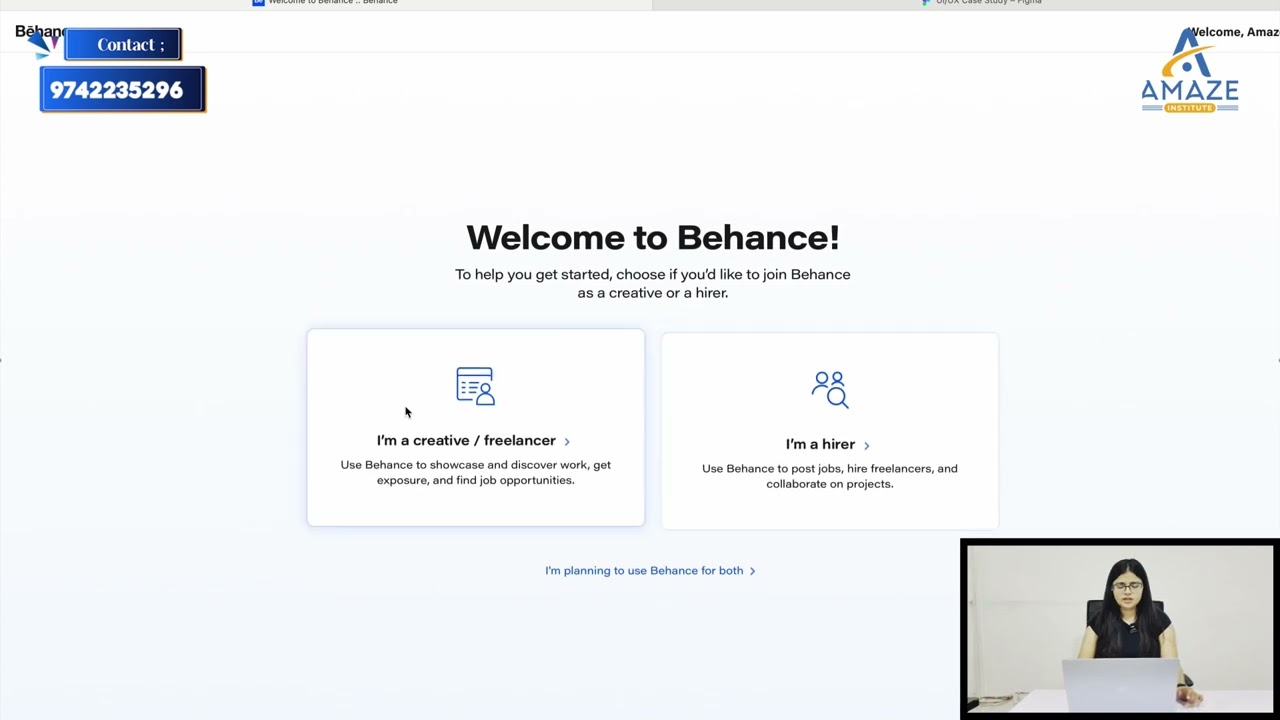Screen dimensions: 1280x720
Task: Open "I'm planning to use Behance for both" link
Action: click(644, 570)
